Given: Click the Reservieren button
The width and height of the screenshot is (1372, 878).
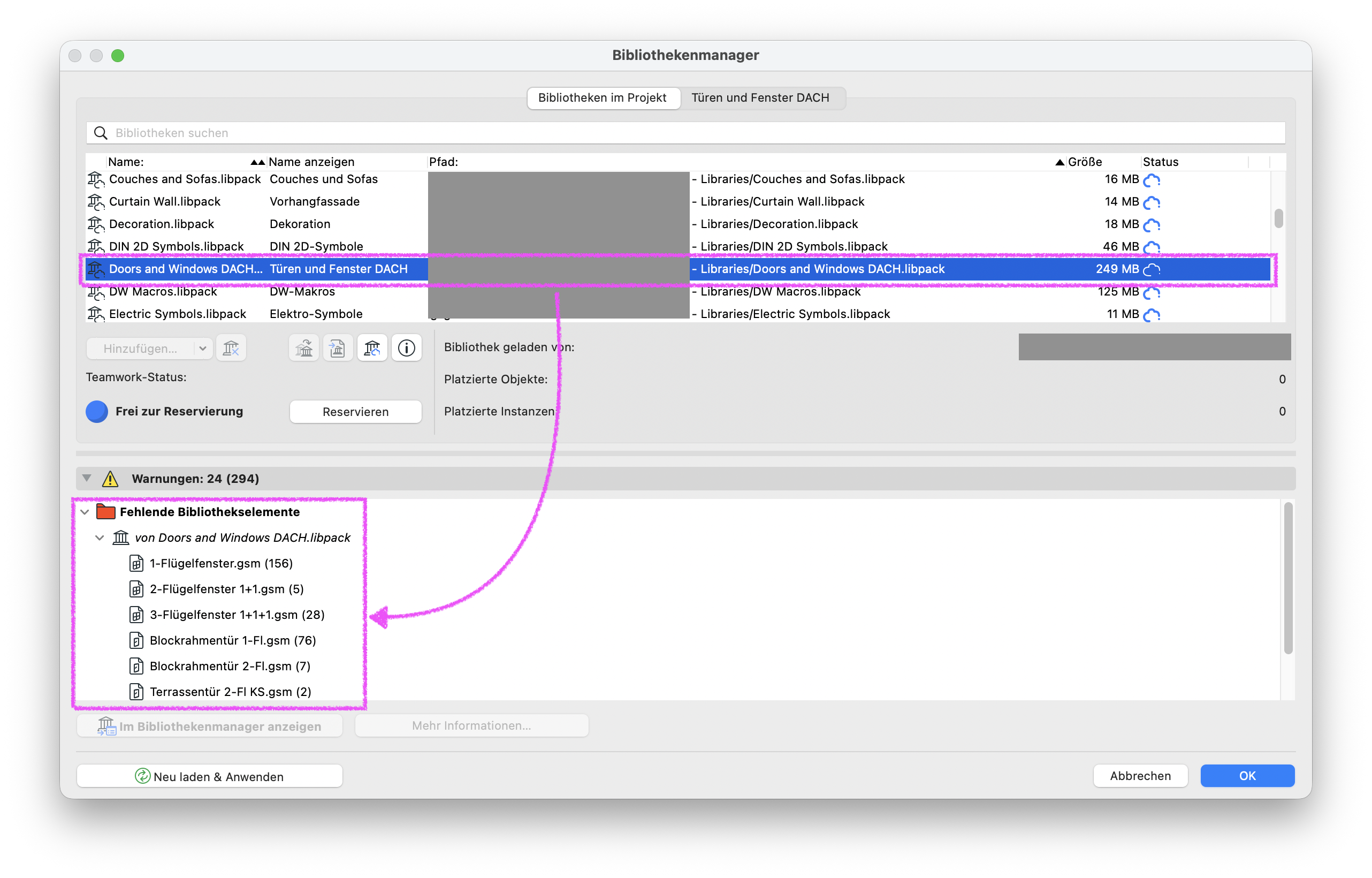Looking at the screenshot, I should [355, 412].
